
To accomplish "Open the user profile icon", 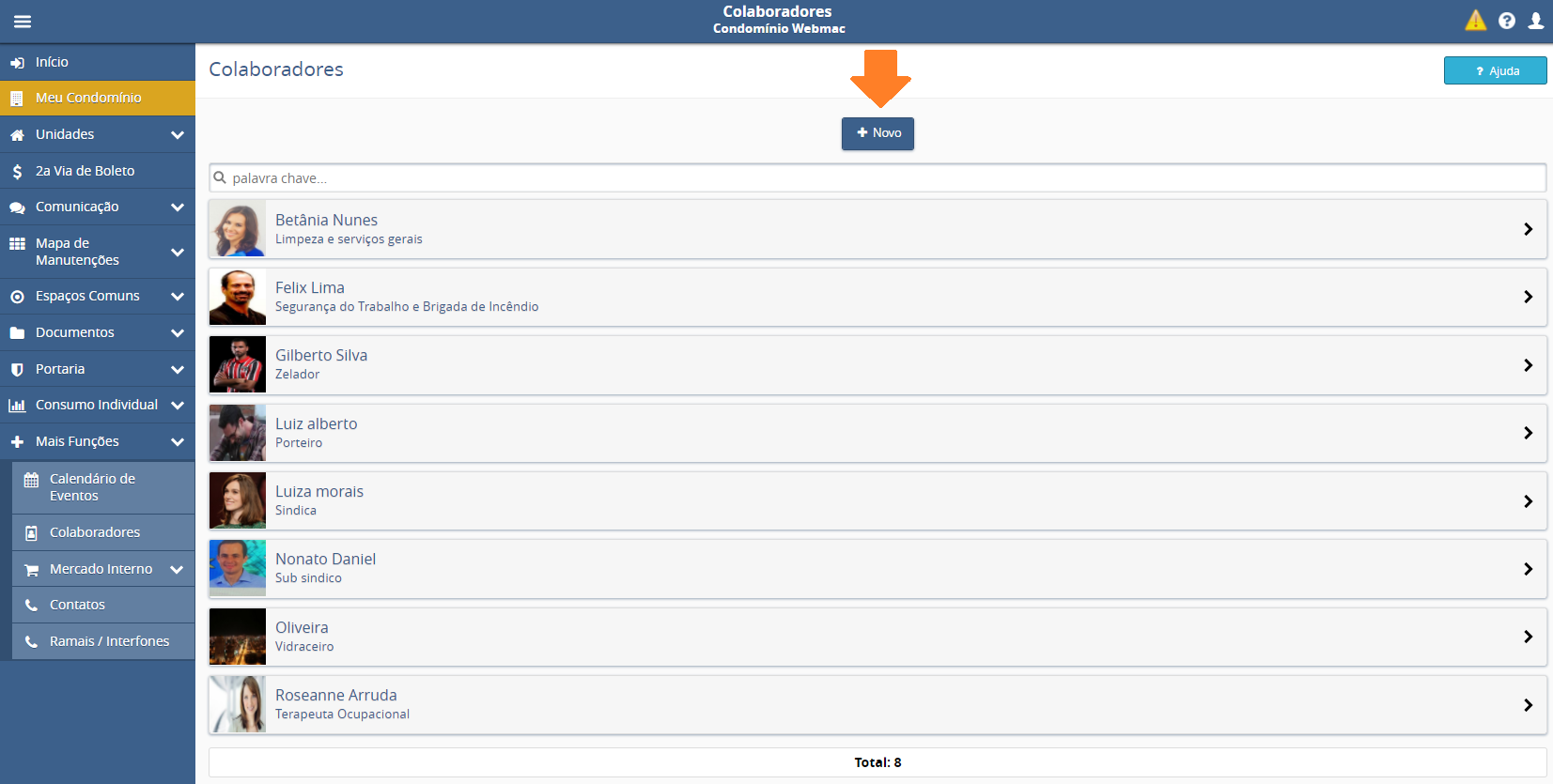I will (1535, 21).
